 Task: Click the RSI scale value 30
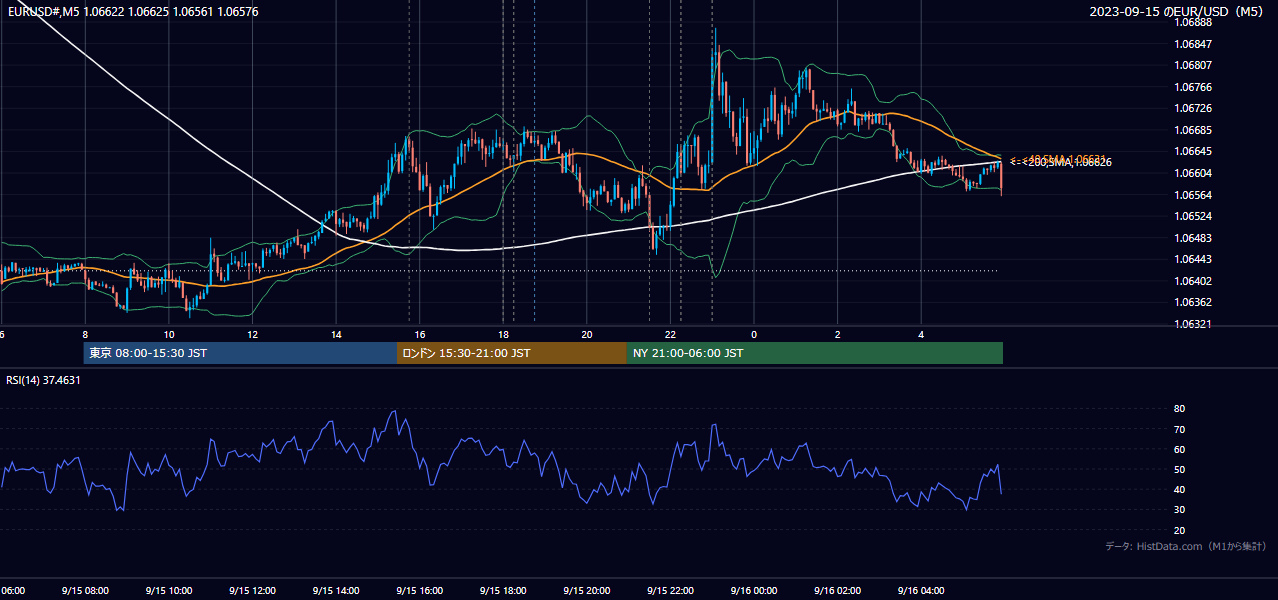[x=1180, y=510]
